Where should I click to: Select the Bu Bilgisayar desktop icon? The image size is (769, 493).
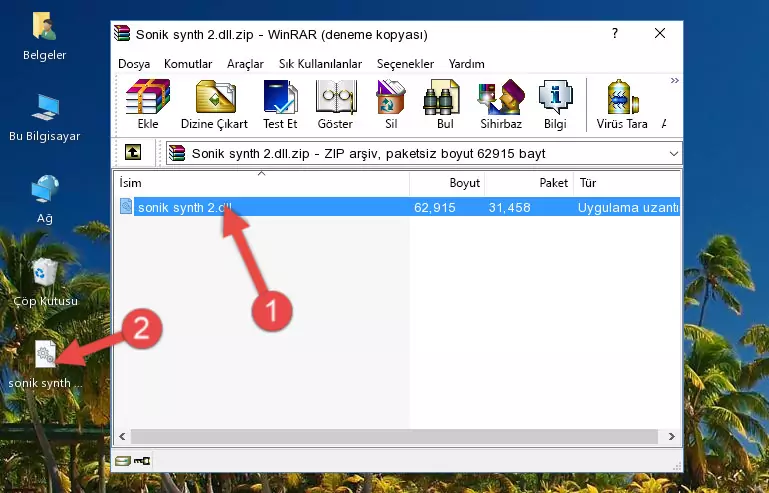pyautogui.click(x=44, y=118)
